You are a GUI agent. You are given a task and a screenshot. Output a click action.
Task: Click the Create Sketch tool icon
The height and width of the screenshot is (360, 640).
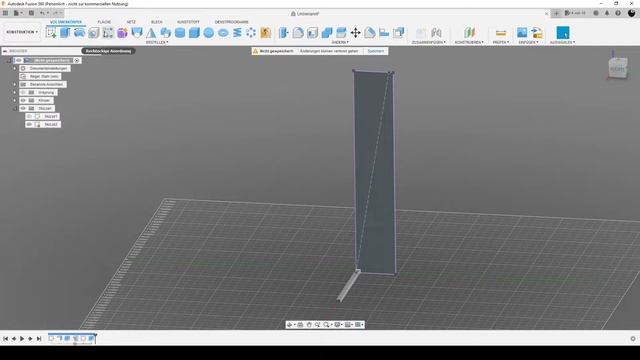coord(51,33)
